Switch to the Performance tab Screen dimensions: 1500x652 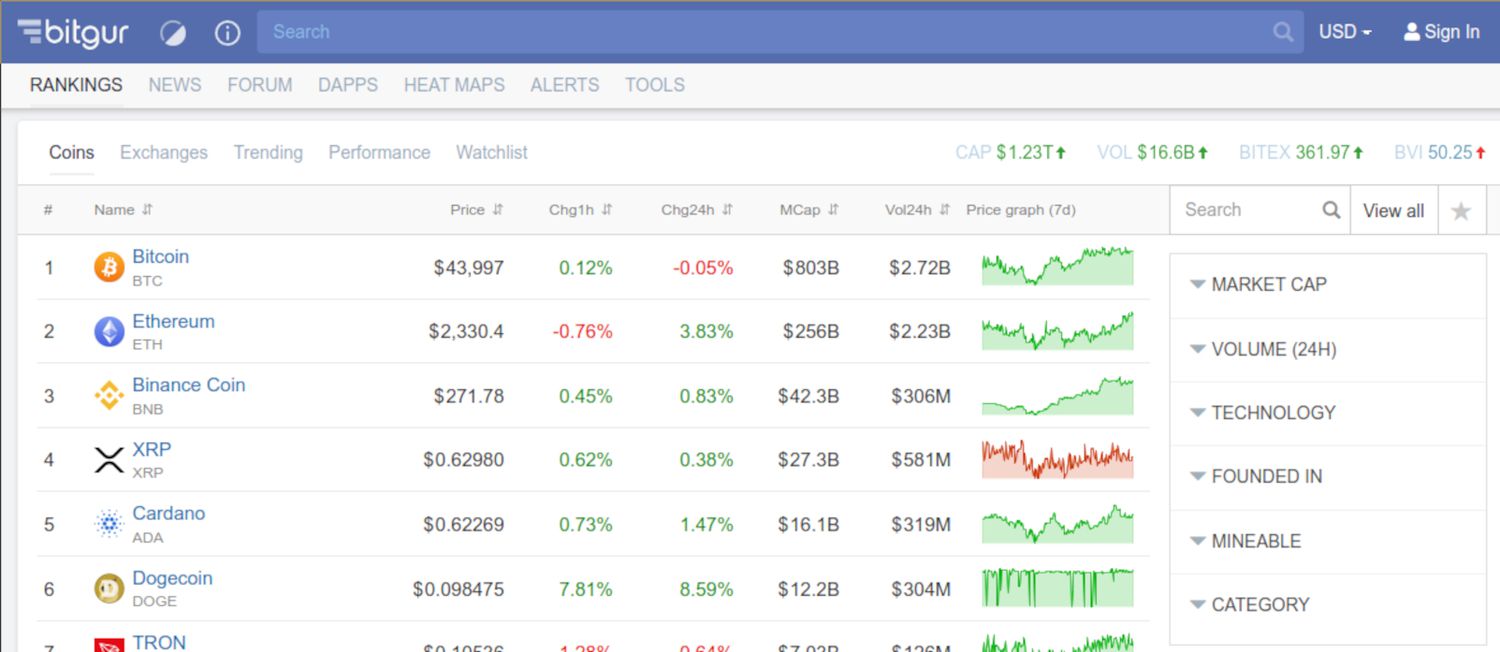click(379, 153)
